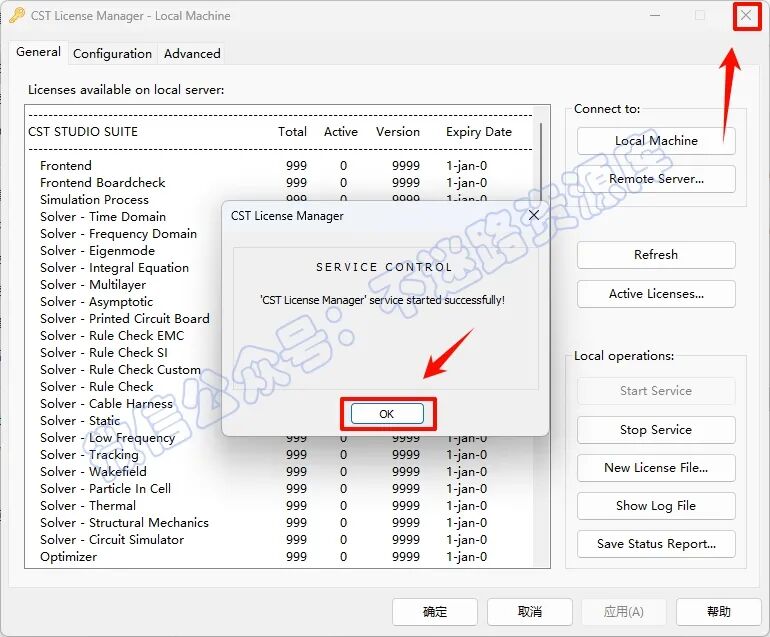Click the 帮助 button
This screenshot has height=637, width=770.
pos(718,611)
